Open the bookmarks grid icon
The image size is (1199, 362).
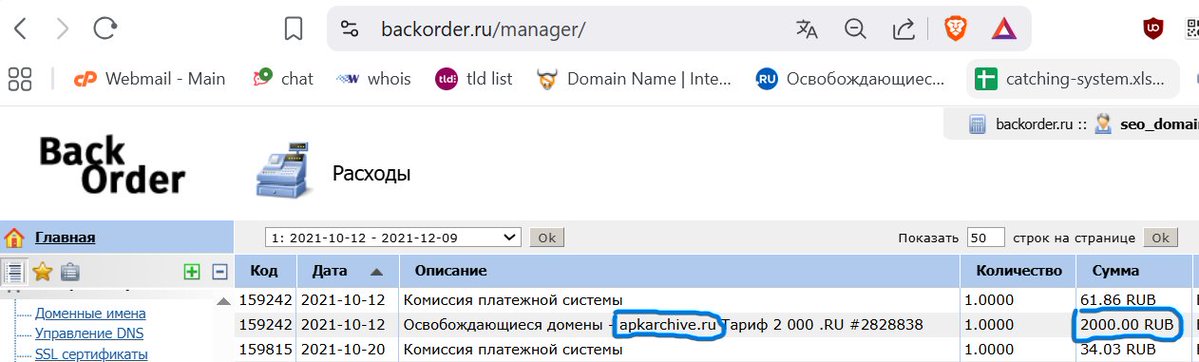(20, 78)
